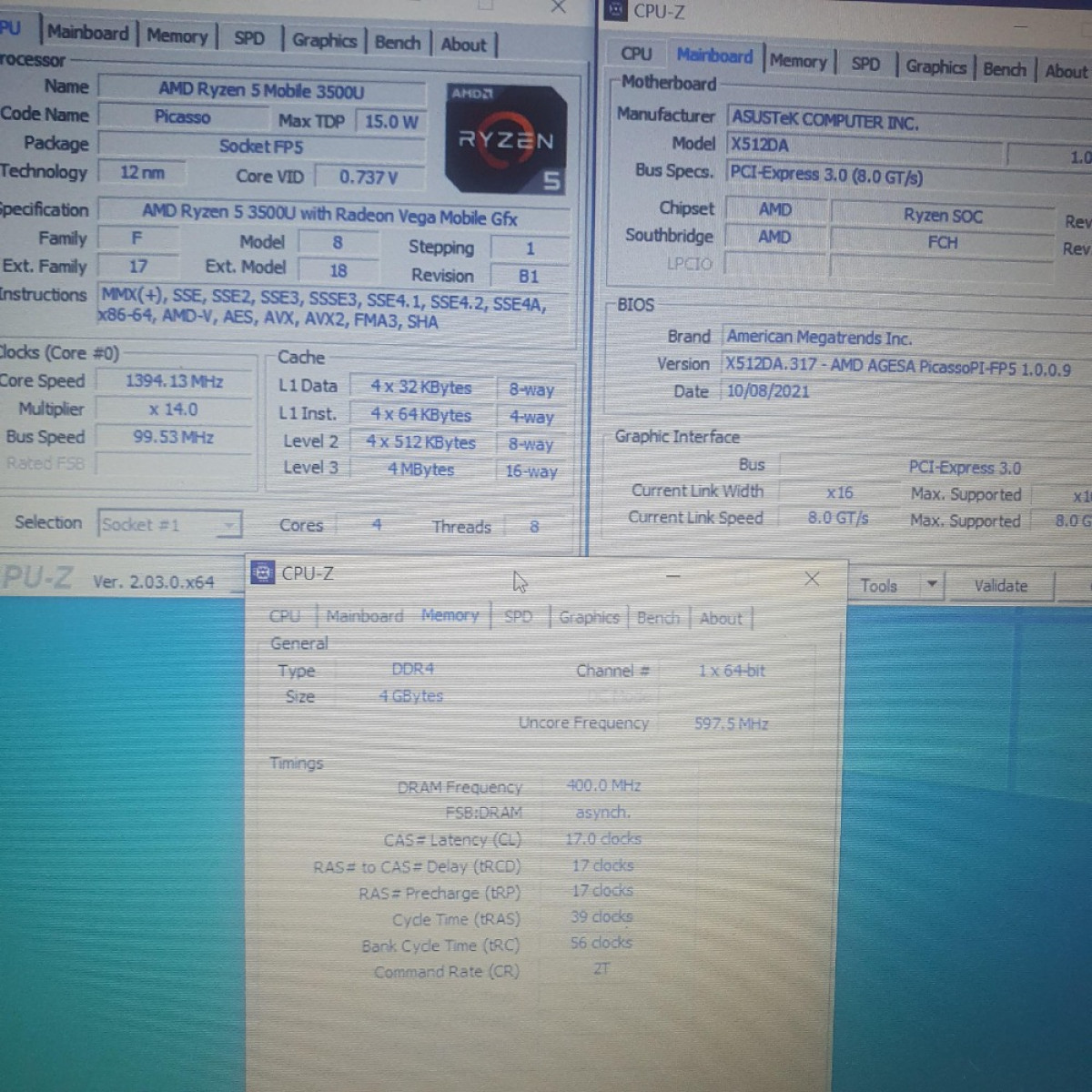The height and width of the screenshot is (1092, 1092).
Task: Click the BIOS Brand American Megatrends Inc.
Action: tap(907, 338)
